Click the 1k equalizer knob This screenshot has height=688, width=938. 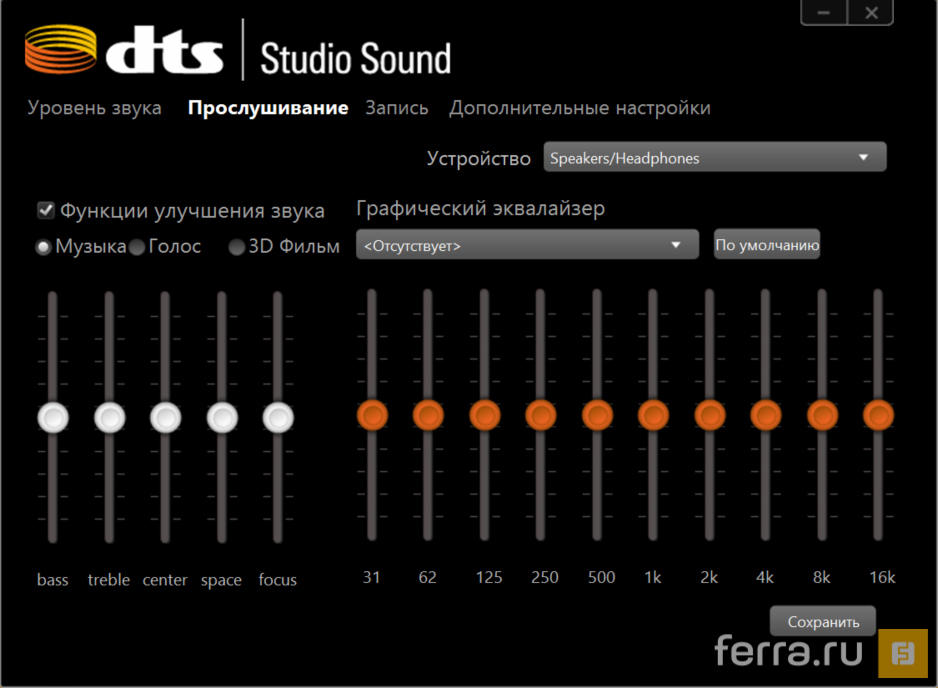(x=653, y=415)
